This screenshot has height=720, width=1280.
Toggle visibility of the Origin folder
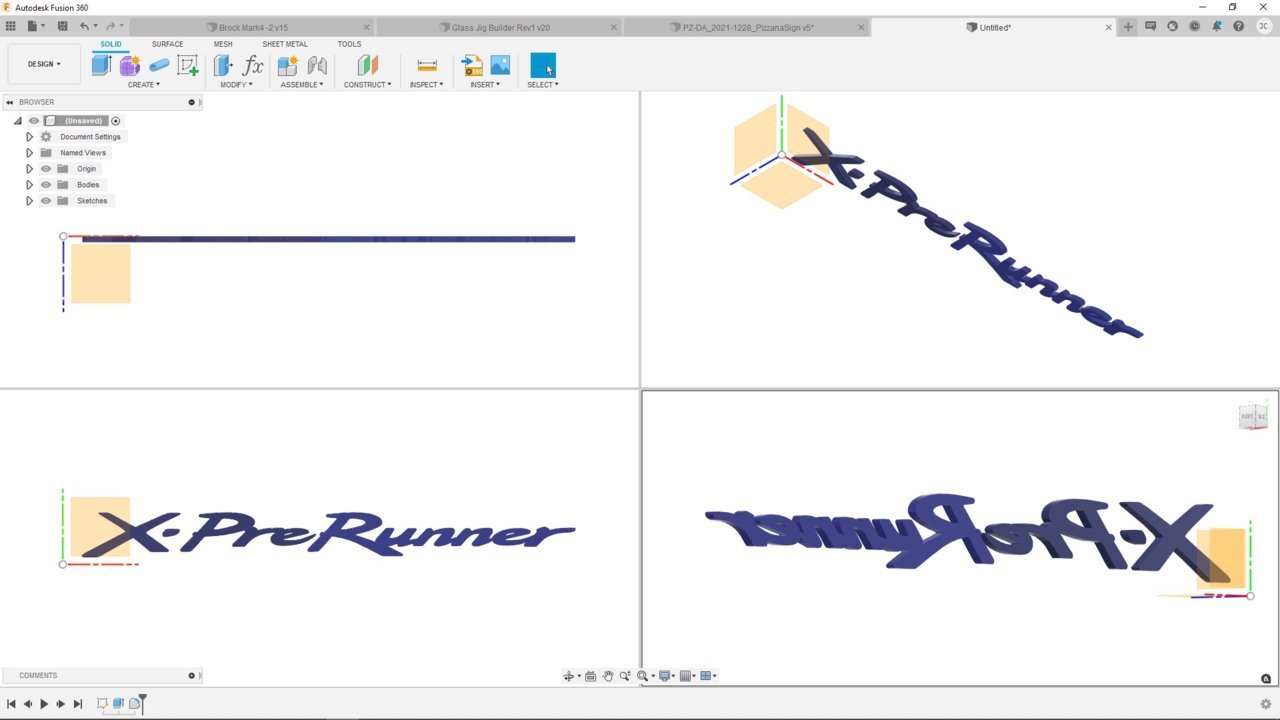(x=46, y=169)
